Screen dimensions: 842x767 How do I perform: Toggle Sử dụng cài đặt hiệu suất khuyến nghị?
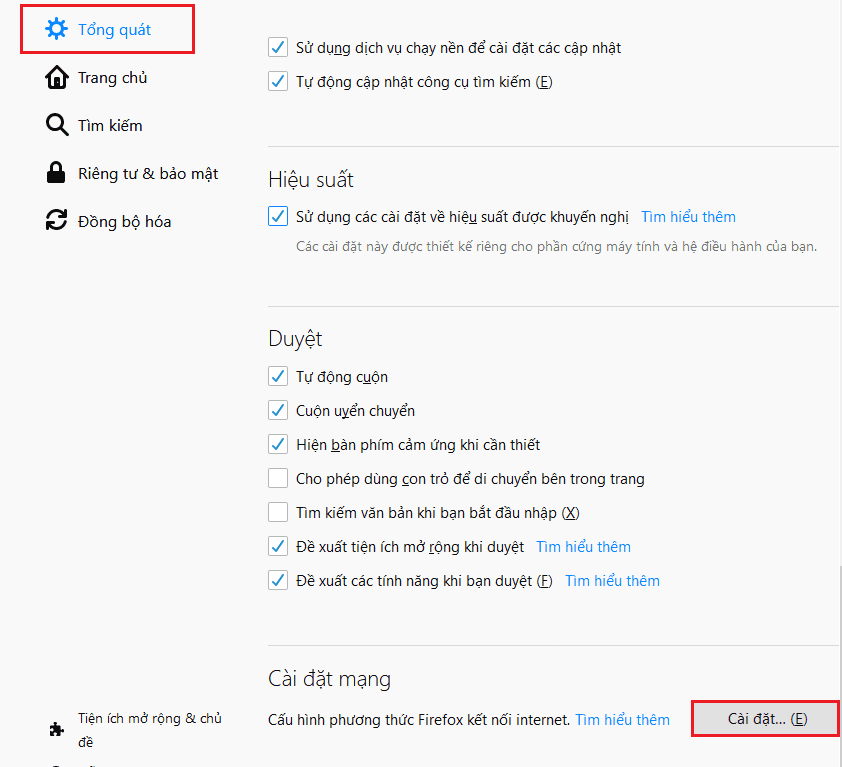tap(279, 217)
